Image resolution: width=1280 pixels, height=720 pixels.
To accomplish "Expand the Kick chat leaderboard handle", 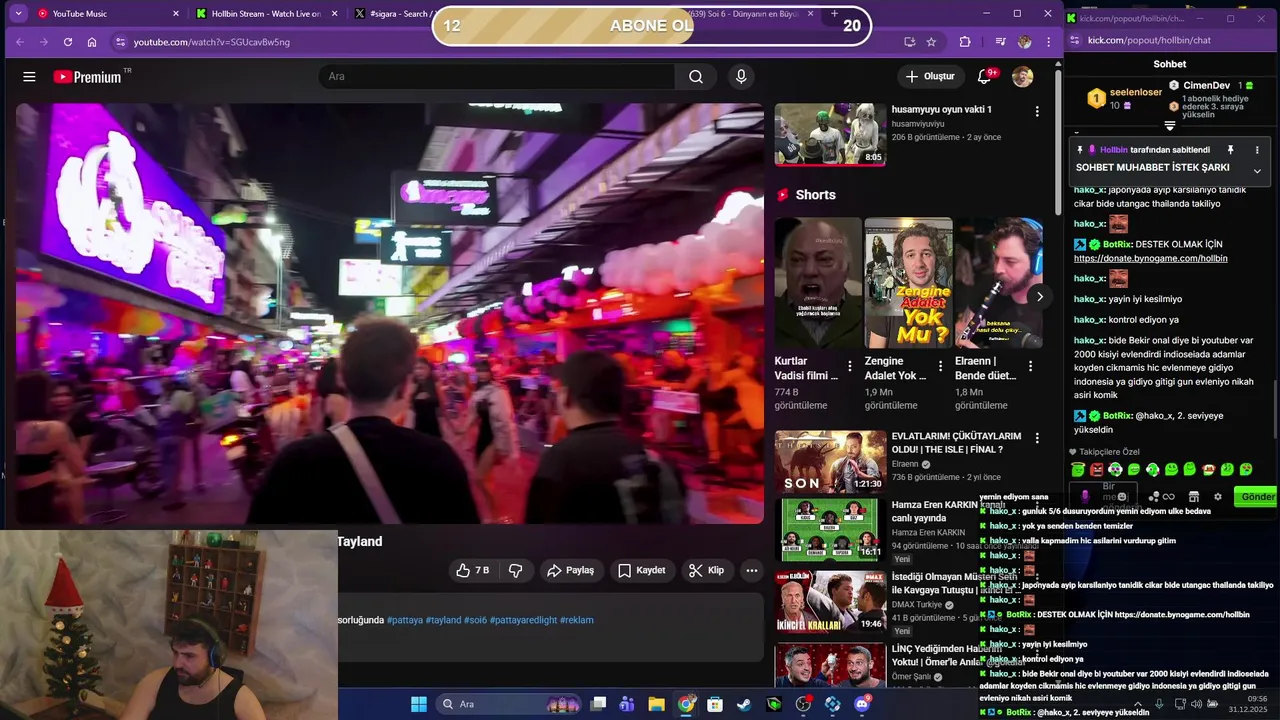I will click(1170, 126).
